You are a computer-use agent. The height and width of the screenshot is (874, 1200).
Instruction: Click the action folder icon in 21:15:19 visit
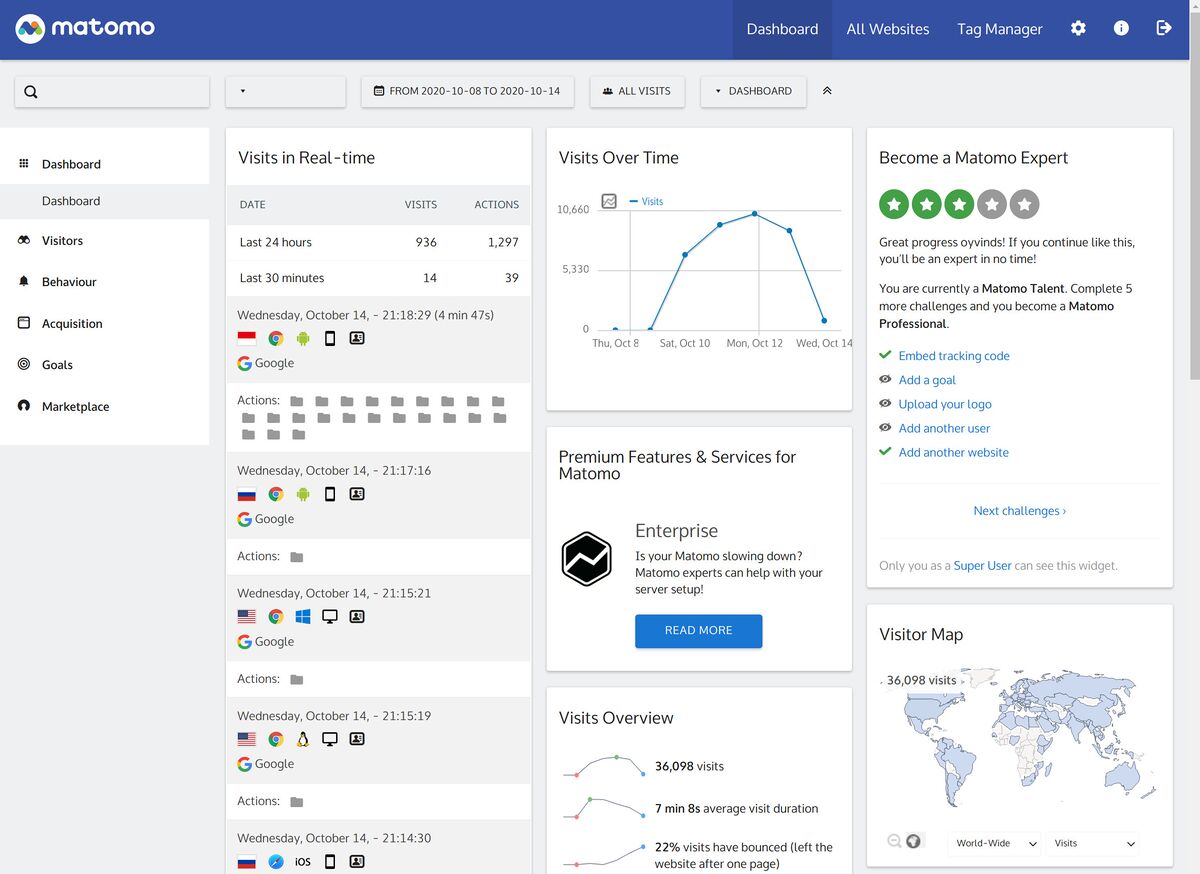[296, 802]
